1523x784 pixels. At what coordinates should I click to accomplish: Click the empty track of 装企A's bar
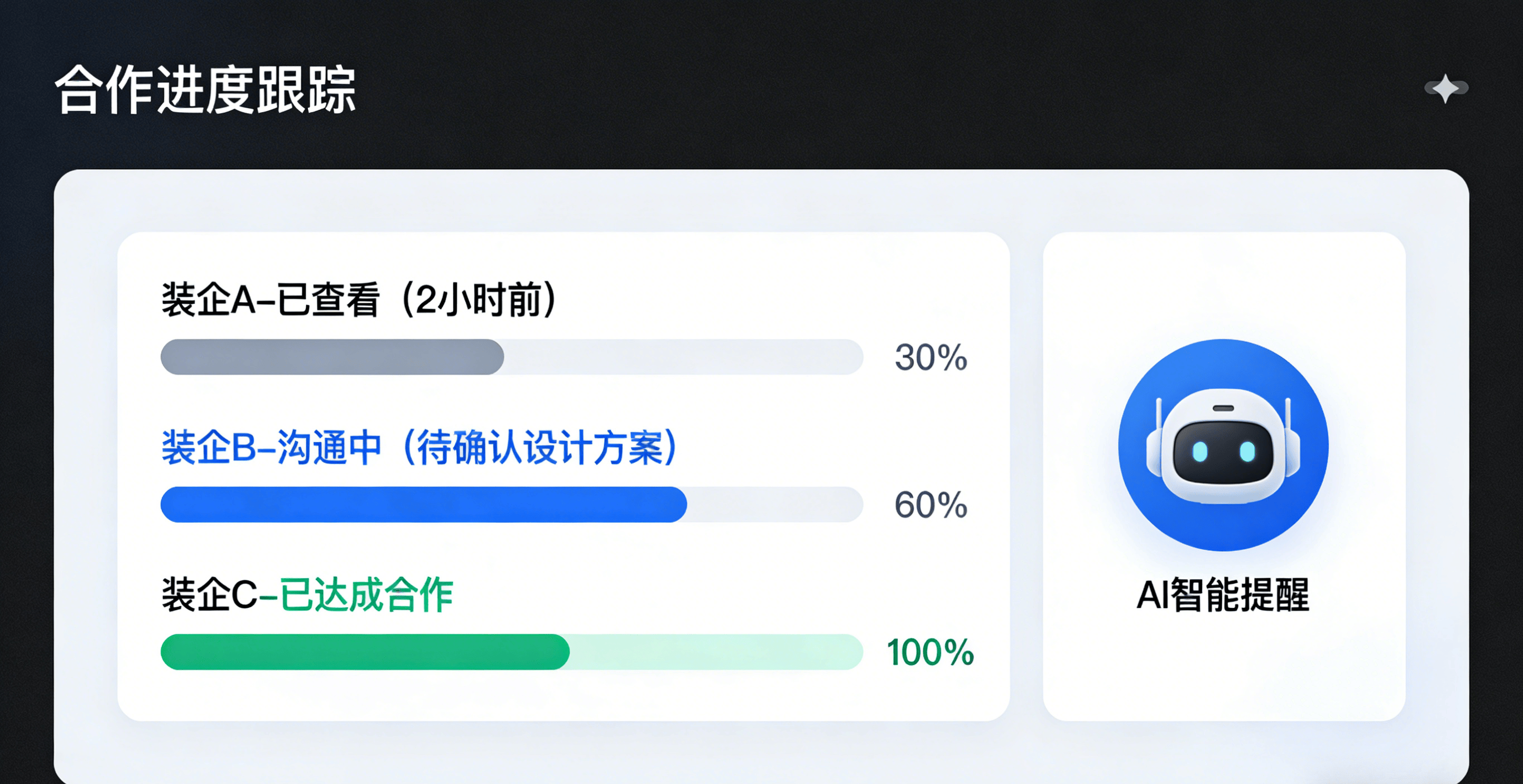(683, 357)
